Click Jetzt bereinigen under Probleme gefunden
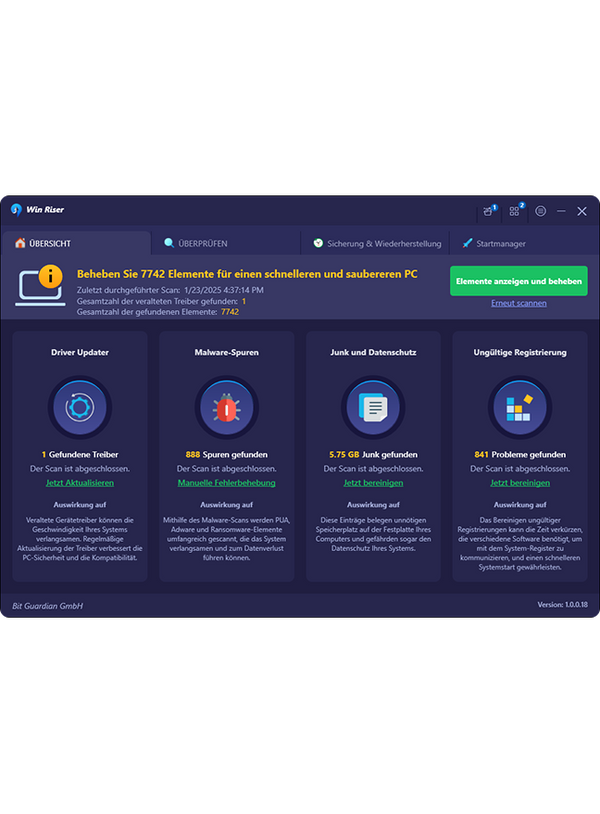 tap(520, 483)
